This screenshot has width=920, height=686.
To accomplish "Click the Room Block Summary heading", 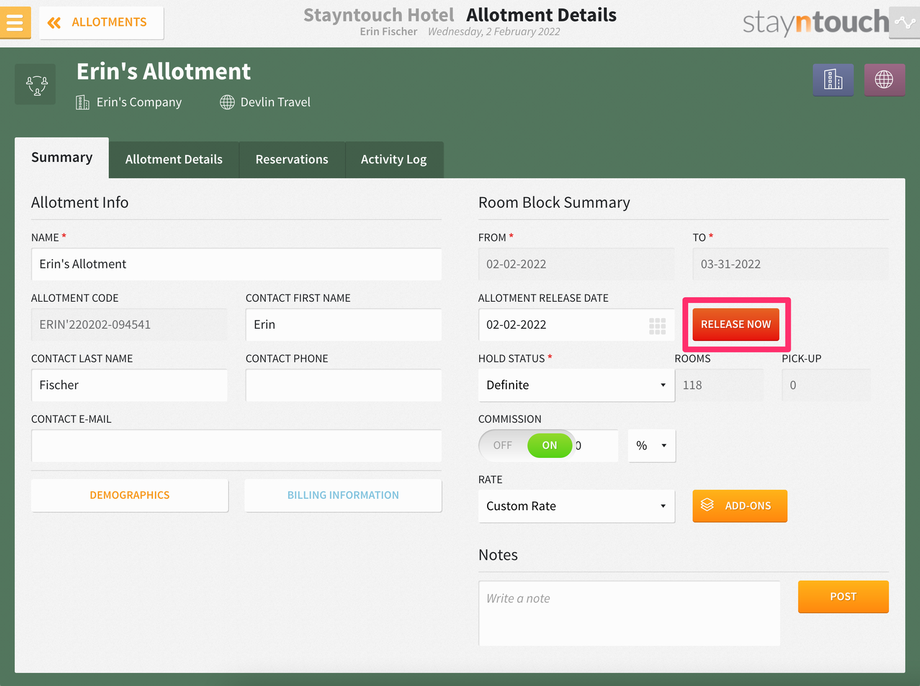I will (554, 202).
